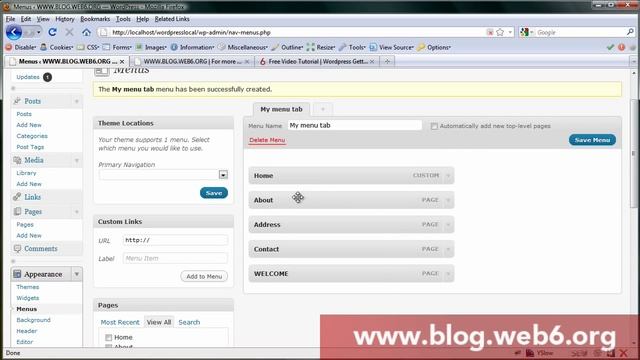The width and height of the screenshot is (640, 360).
Task: Open the History menu
Action: [64, 19]
